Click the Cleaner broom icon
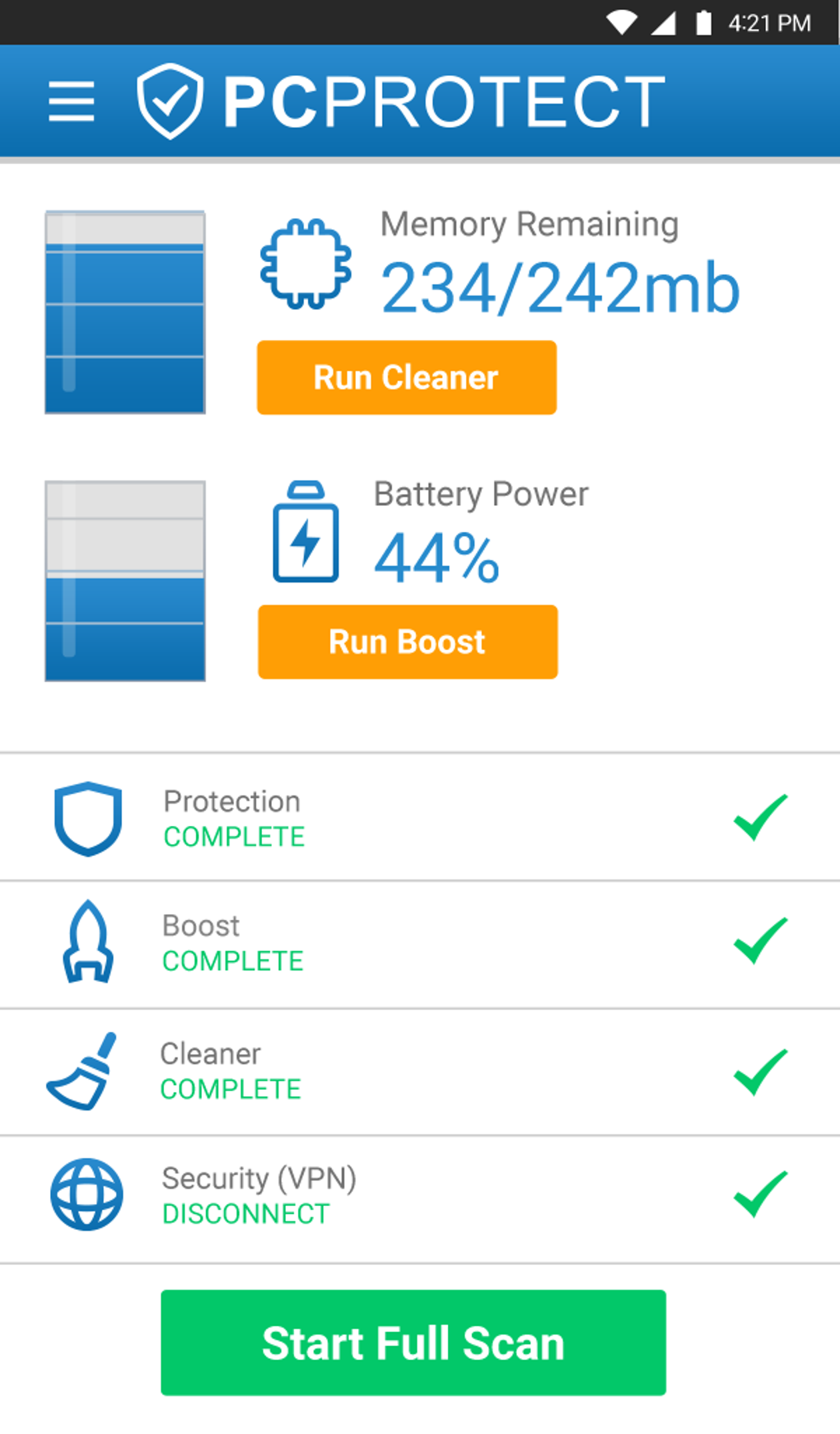Image resolution: width=840 pixels, height=1434 pixels. (82, 1071)
